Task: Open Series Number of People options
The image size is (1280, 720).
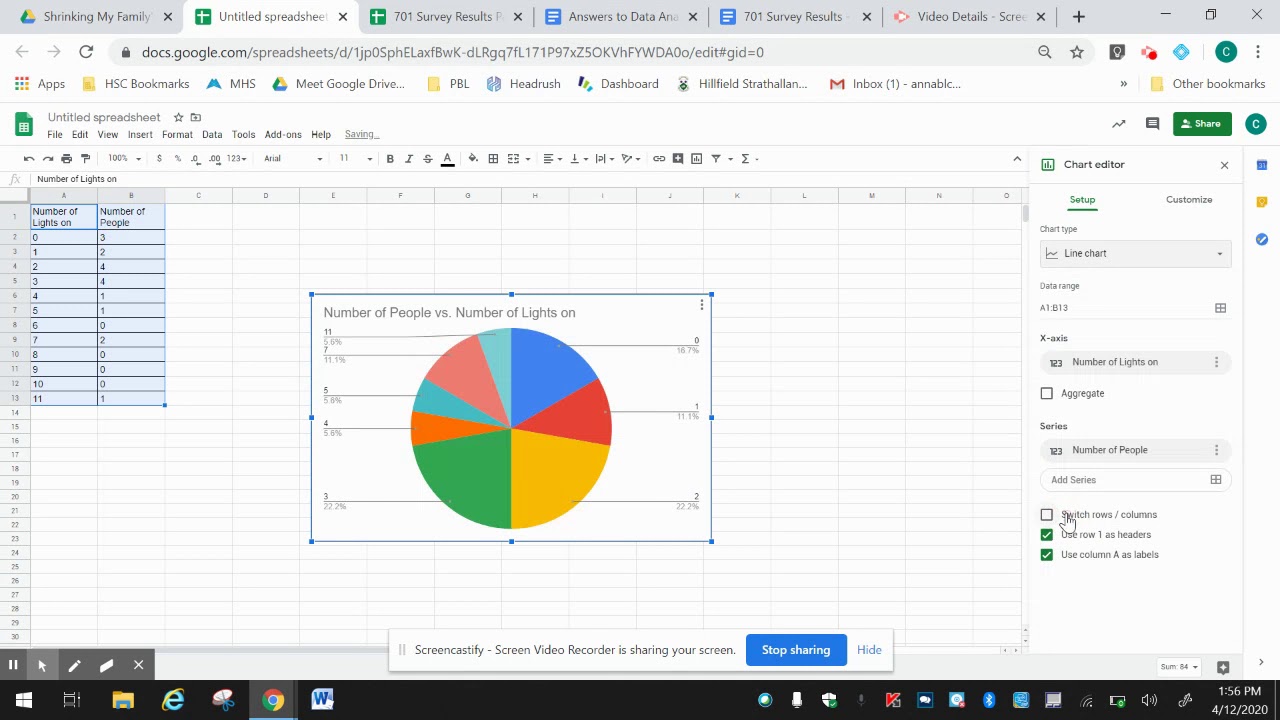Action: (x=1216, y=450)
